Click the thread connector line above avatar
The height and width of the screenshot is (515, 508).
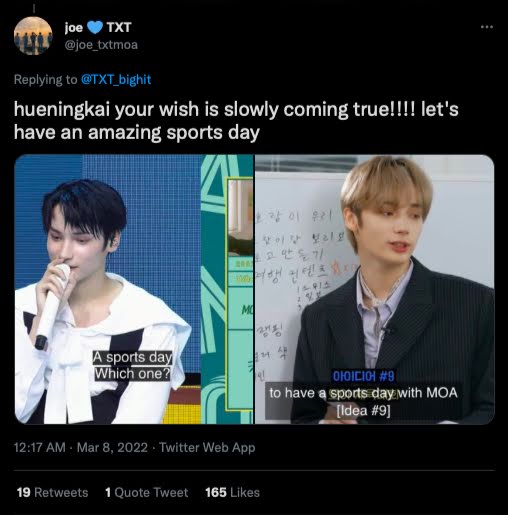(34, 8)
